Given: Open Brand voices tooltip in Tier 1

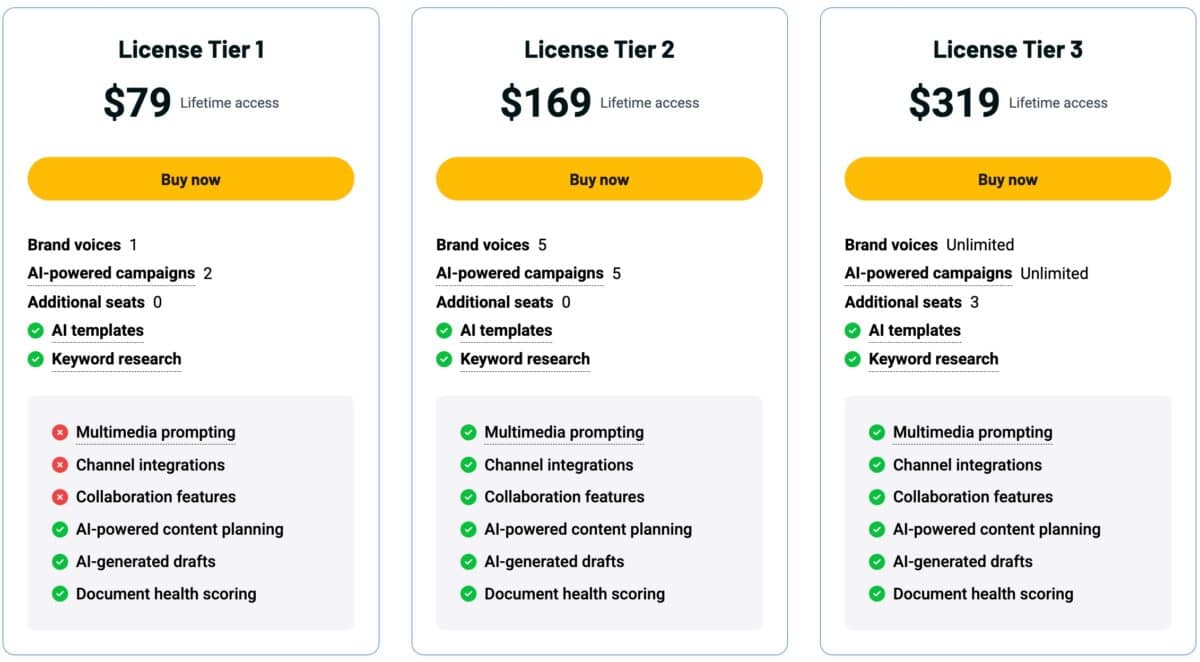Looking at the screenshot, I should click(74, 245).
